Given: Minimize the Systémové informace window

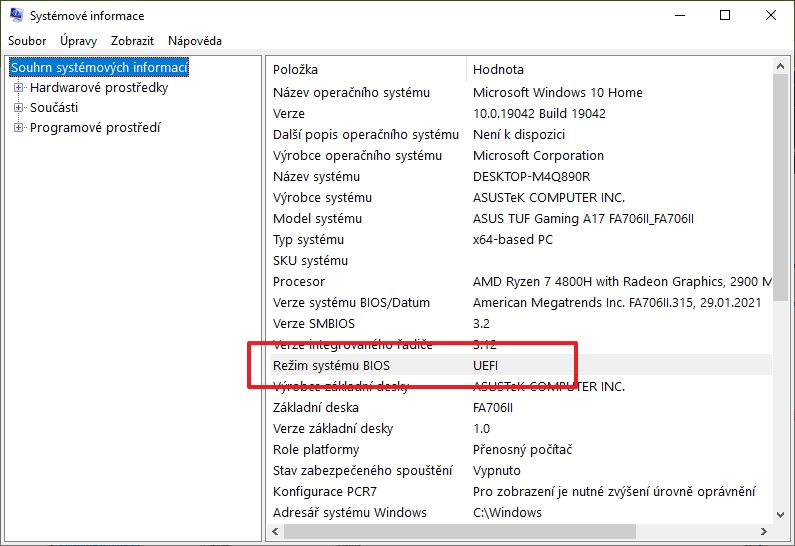Looking at the screenshot, I should [679, 16].
